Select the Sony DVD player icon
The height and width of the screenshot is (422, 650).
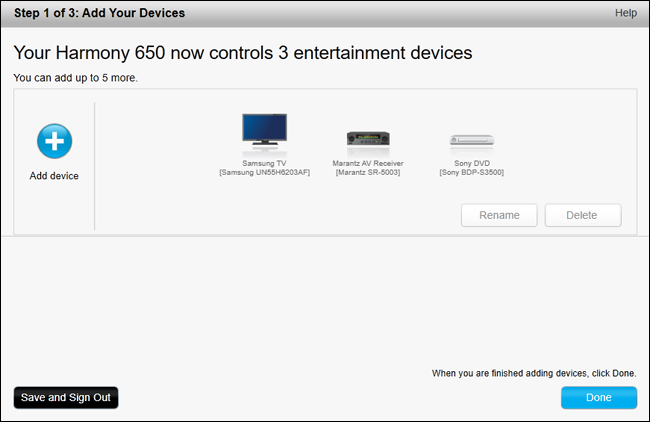472,140
